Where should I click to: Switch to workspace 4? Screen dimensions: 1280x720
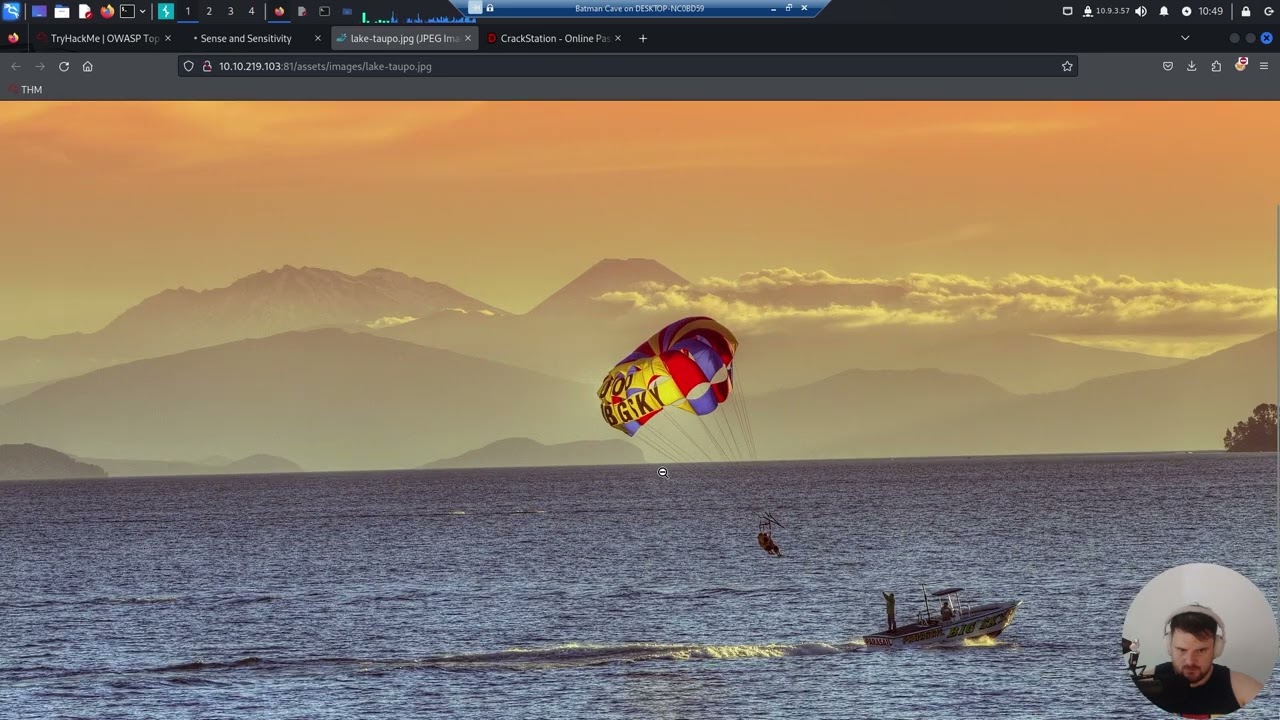pyautogui.click(x=251, y=11)
